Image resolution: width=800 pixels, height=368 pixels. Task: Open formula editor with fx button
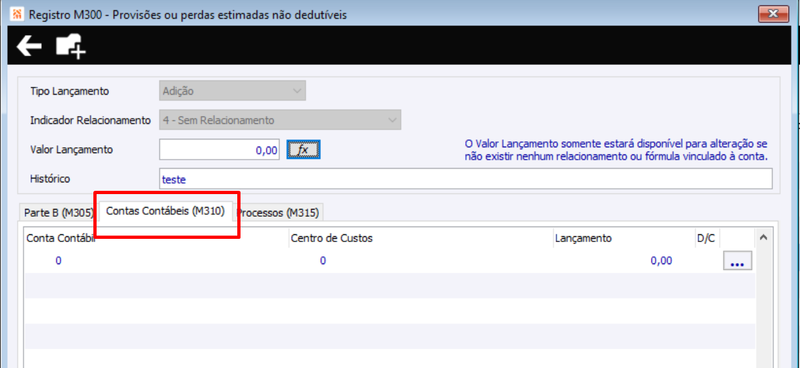[x=304, y=150]
